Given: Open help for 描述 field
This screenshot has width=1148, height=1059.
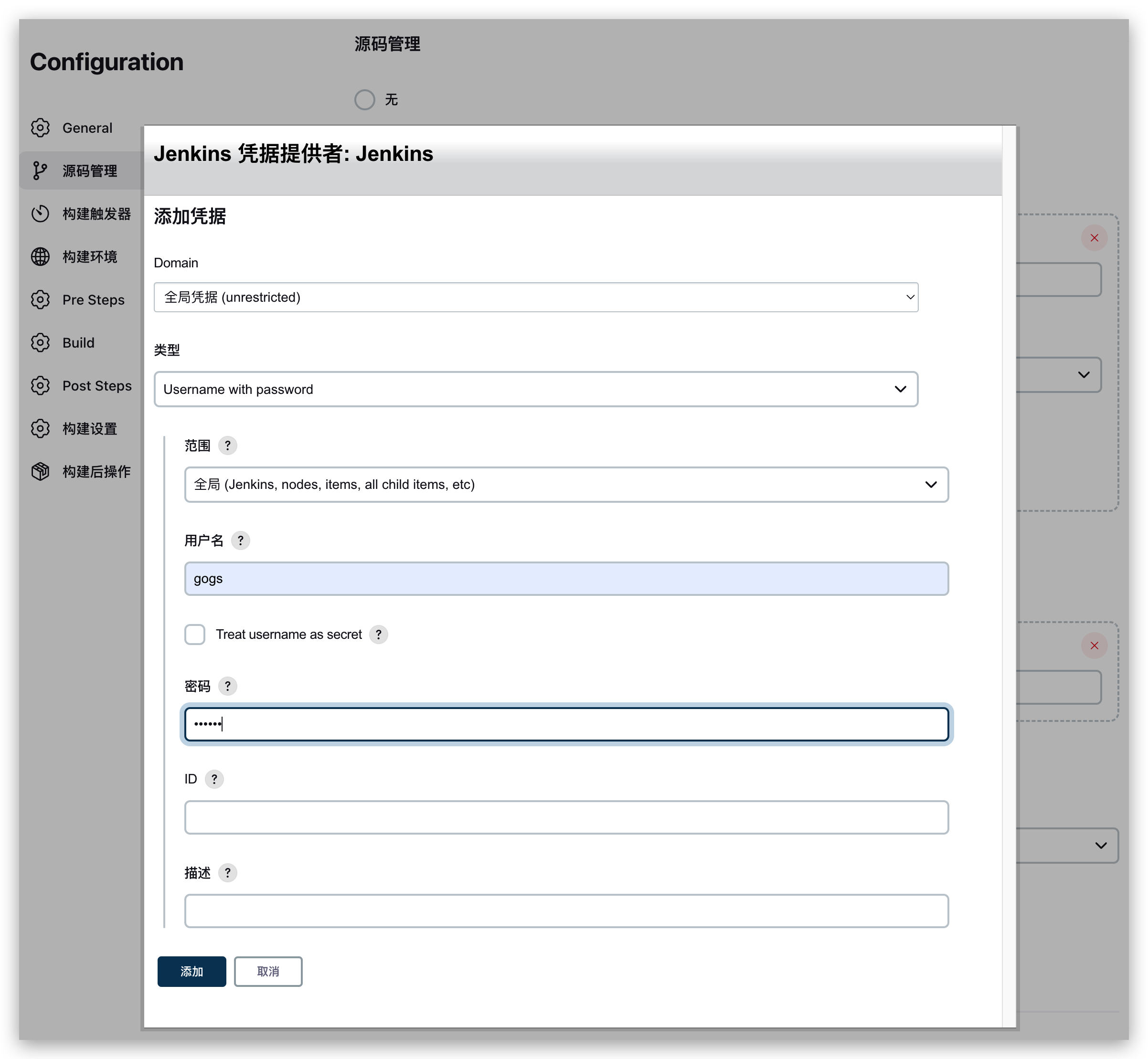Looking at the screenshot, I should point(227,873).
